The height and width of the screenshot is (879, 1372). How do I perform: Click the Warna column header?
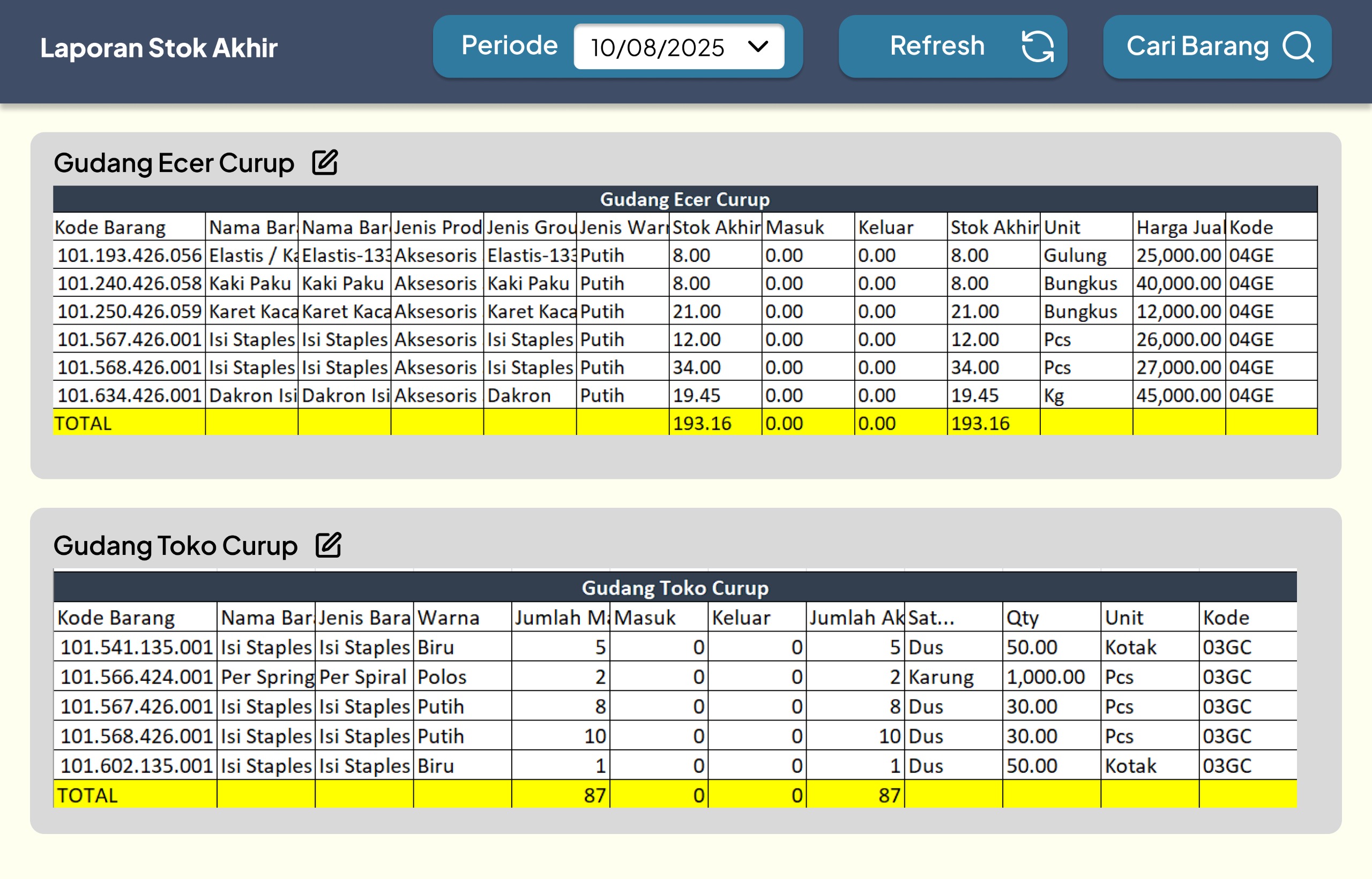(463, 617)
